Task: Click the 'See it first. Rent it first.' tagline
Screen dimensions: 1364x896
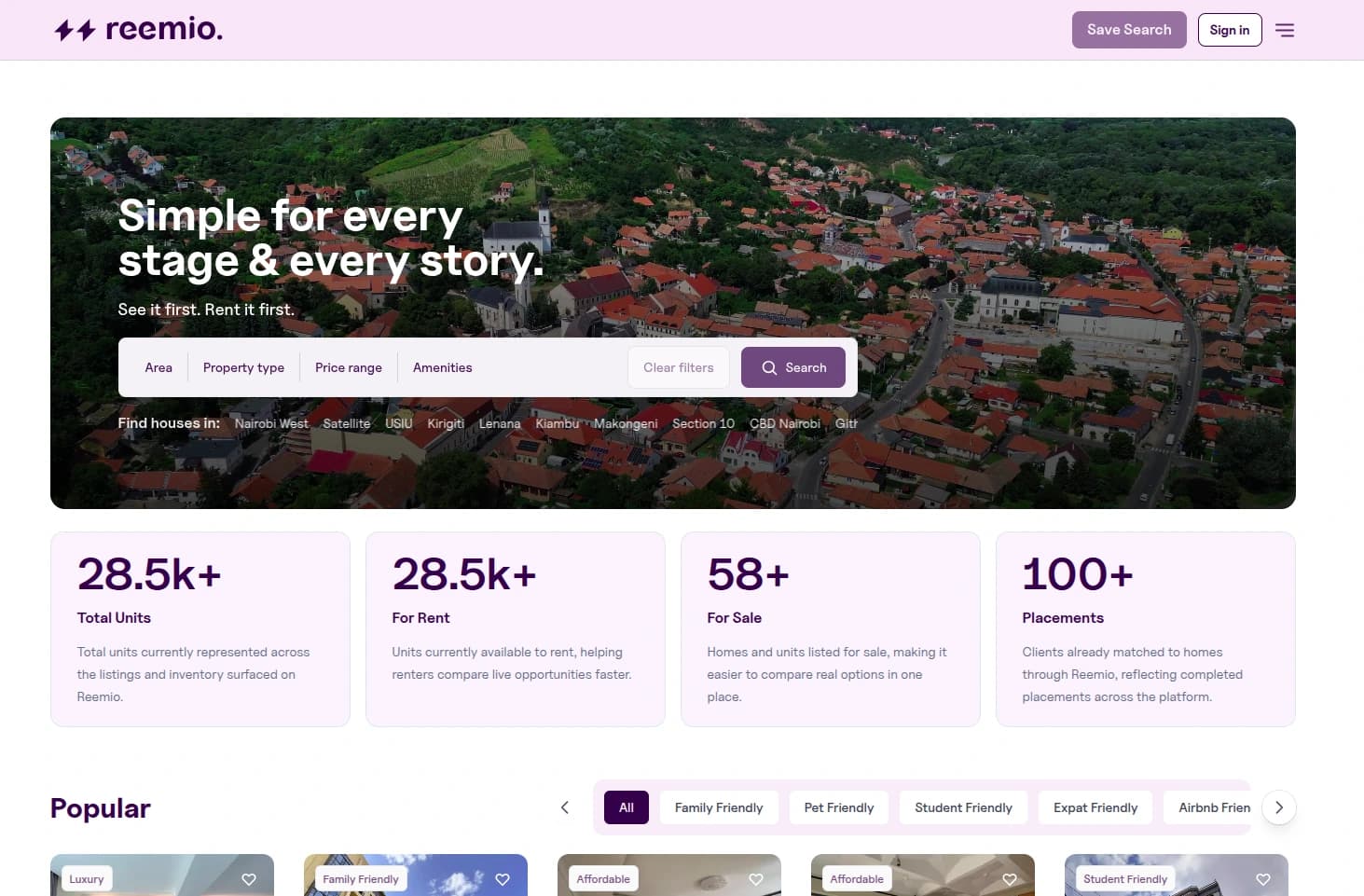Action: click(x=206, y=310)
